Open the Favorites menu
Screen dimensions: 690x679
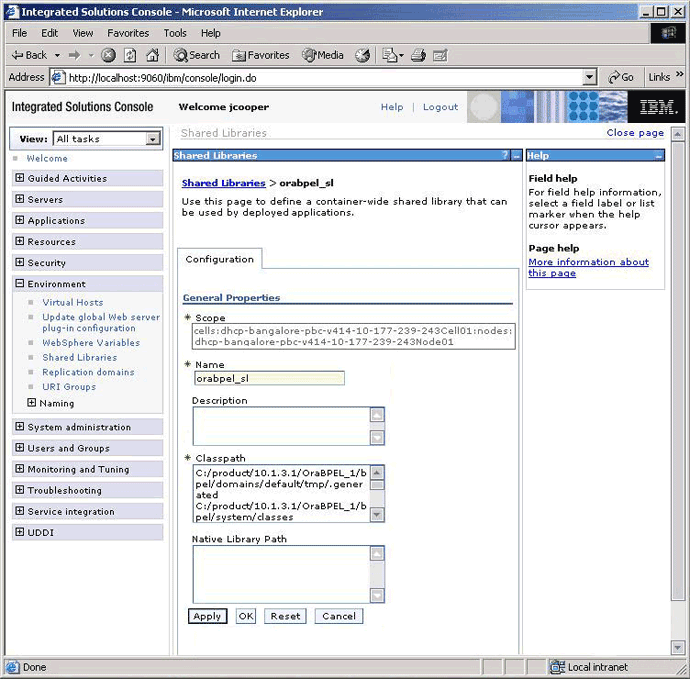point(128,33)
